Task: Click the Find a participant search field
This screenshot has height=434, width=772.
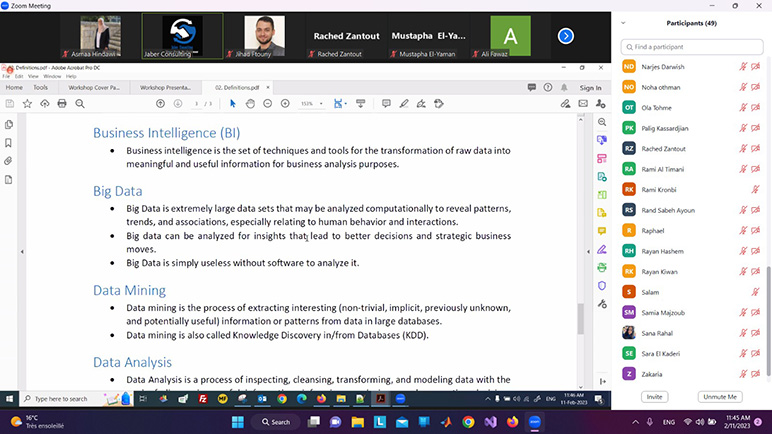Action: click(692, 46)
